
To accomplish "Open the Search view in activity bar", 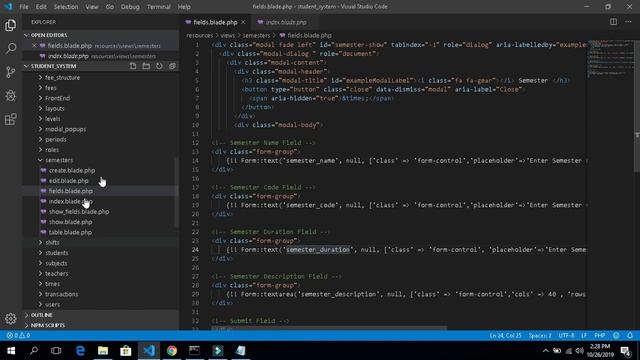I will (x=11, y=49).
